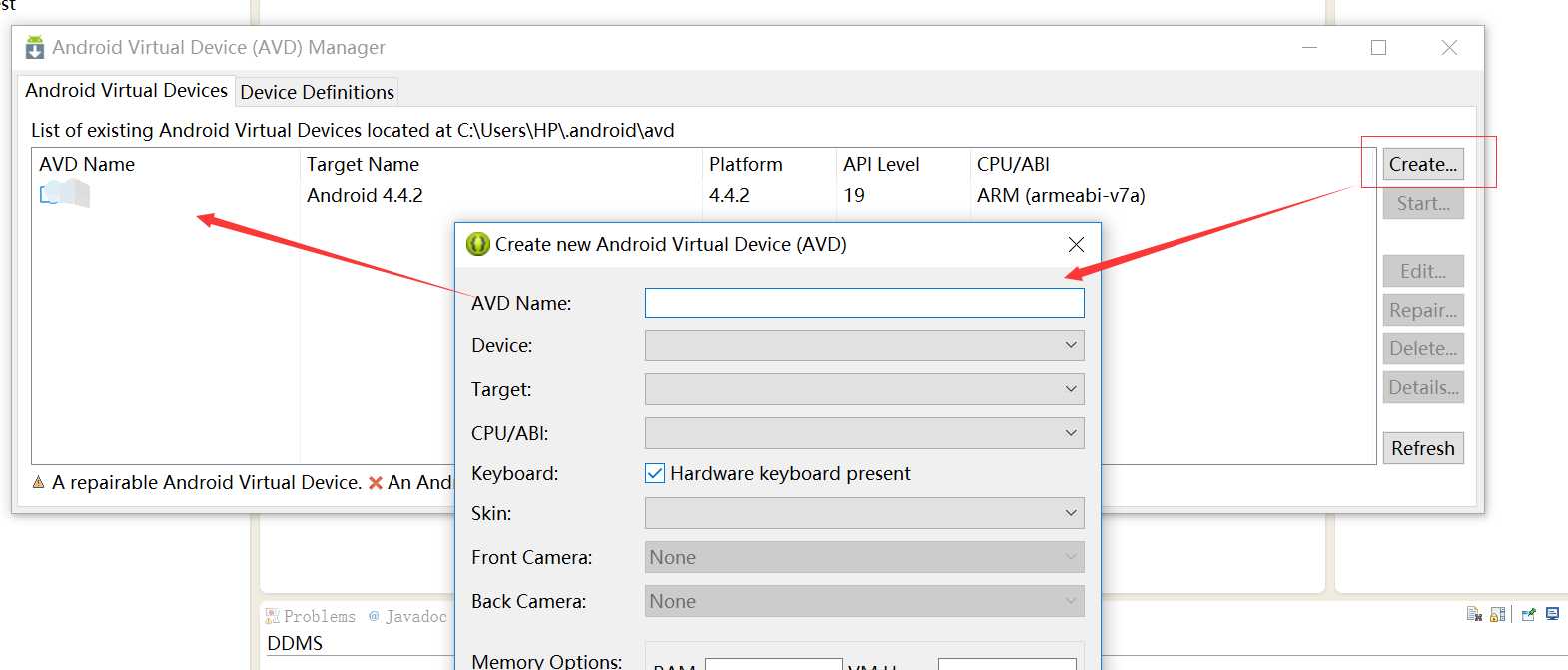Click the Target Name column header

(x=501, y=164)
